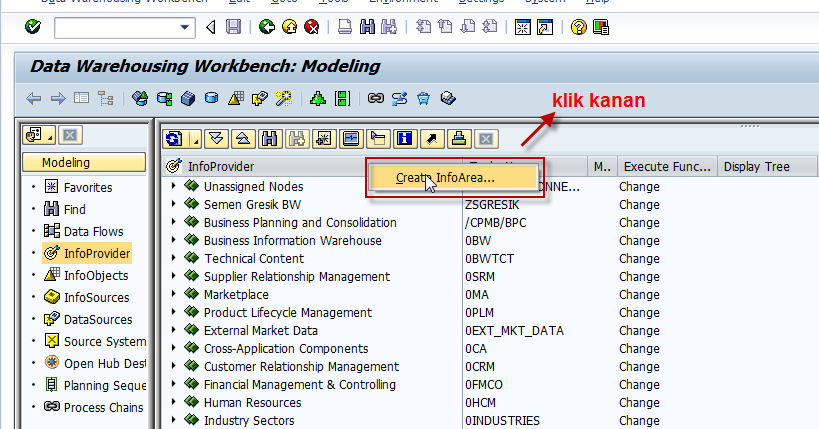
Task: Click the Refresh Tree icon
Action: (174, 139)
